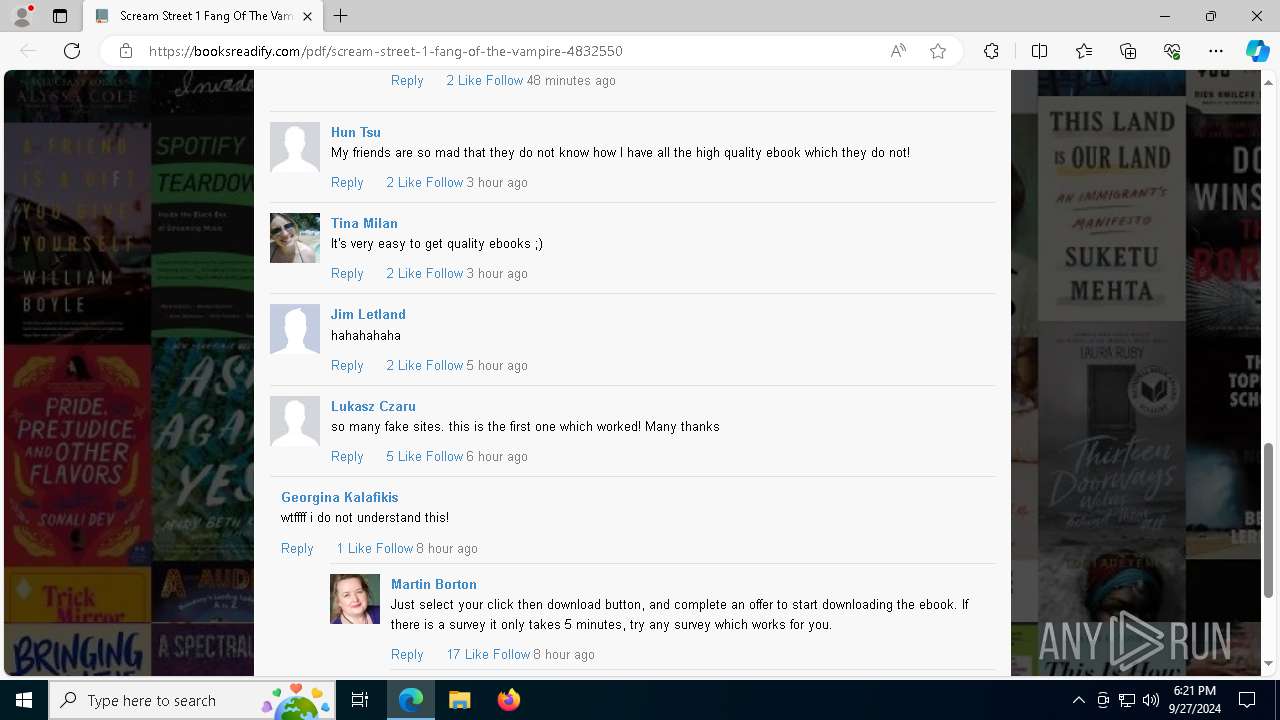
Task: Show hidden system tray icons
Action: [x=1078, y=700]
